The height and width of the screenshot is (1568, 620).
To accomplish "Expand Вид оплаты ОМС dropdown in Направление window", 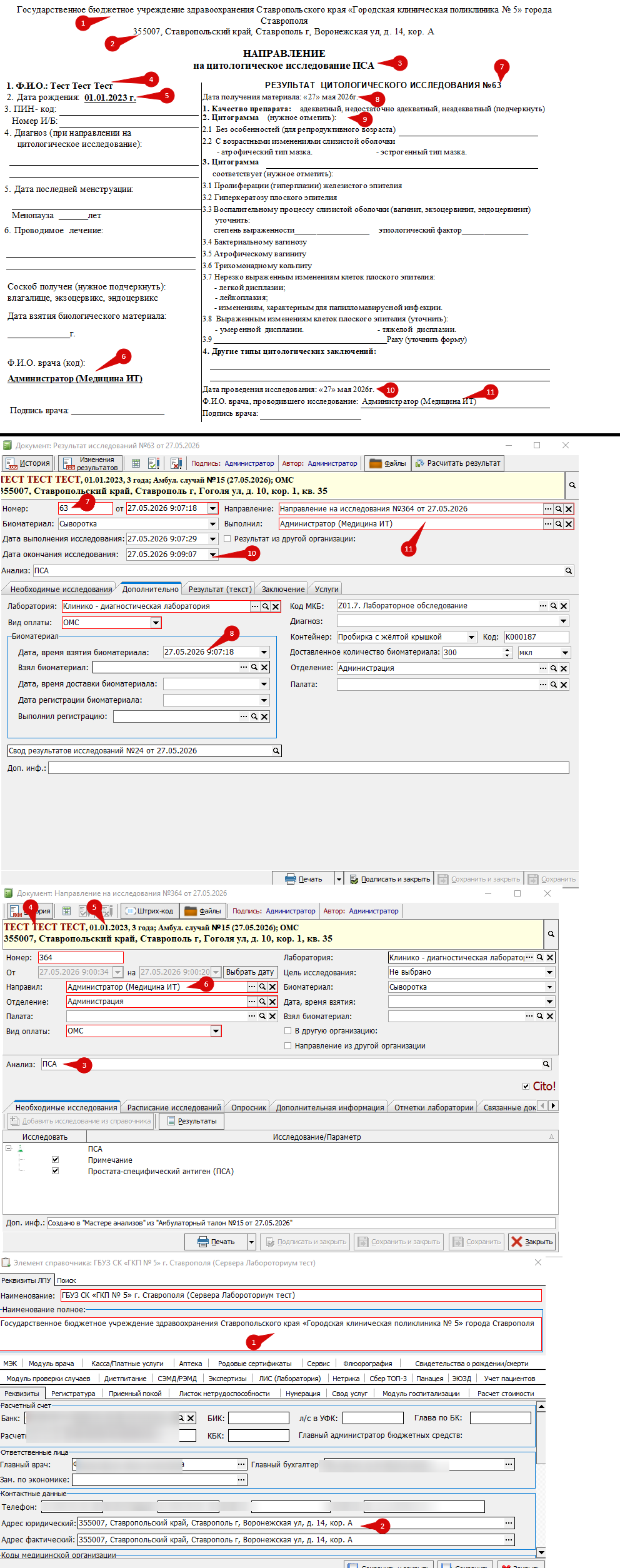I will [216, 1031].
